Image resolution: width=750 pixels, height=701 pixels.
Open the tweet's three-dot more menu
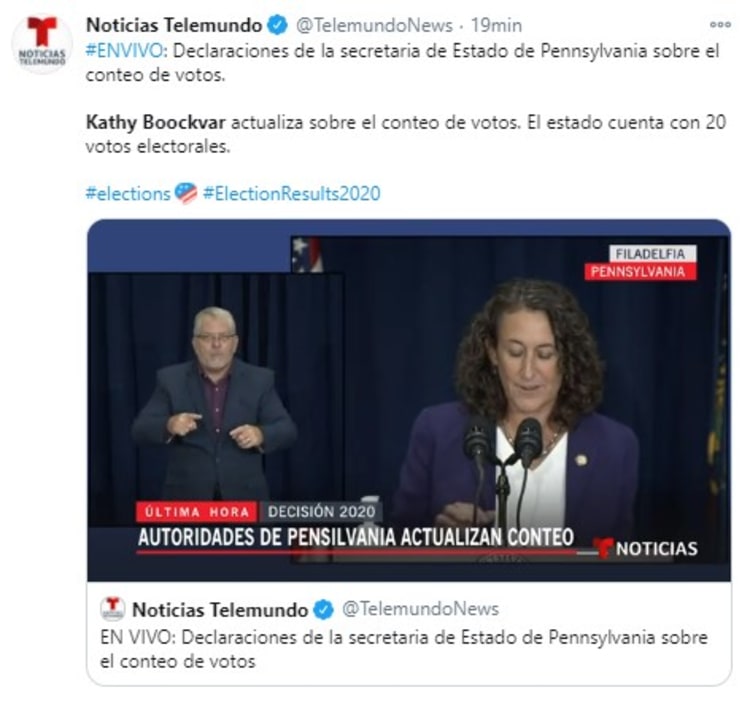click(x=720, y=25)
